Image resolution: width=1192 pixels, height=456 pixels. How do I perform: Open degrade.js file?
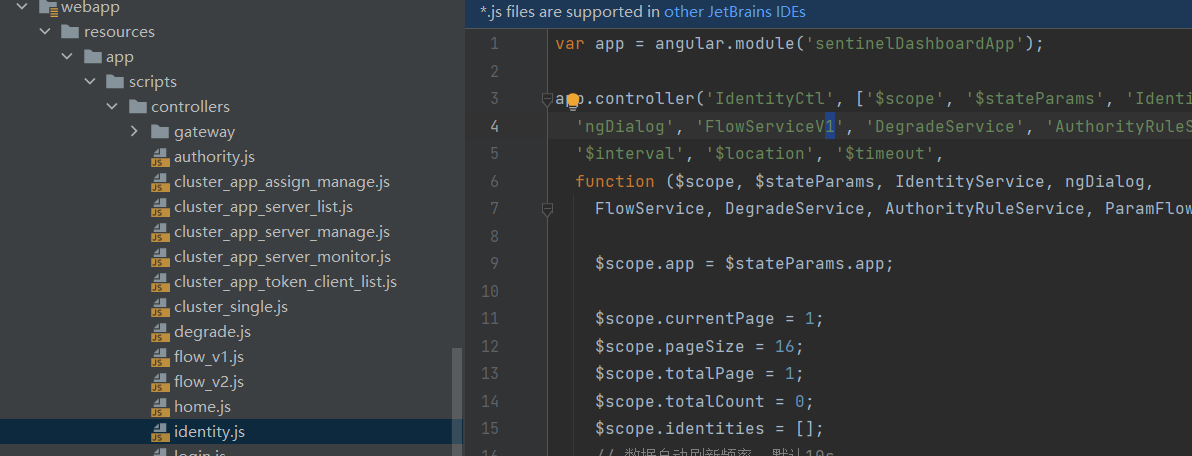[x=212, y=333]
